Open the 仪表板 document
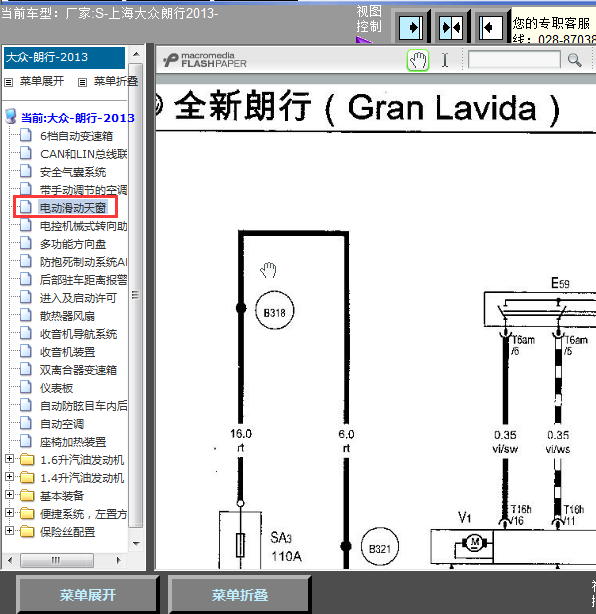This screenshot has height=614, width=596. click(x=56, y=388)
